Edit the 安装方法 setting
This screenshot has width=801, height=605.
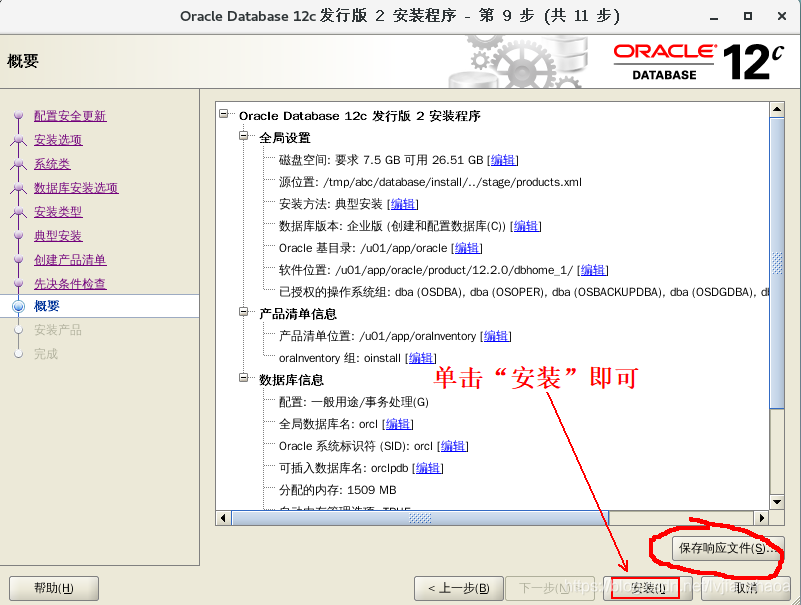click(x=403, y=204)
